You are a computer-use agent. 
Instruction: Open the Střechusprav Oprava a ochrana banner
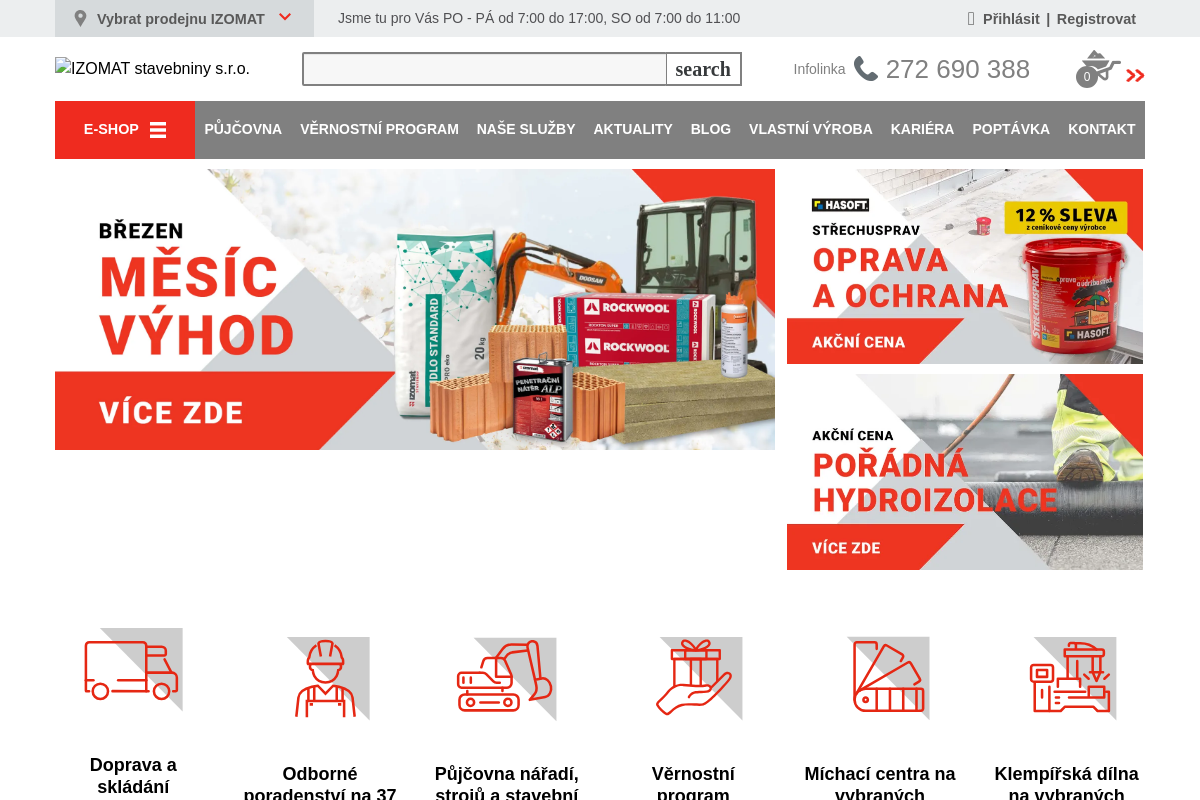coord(965,266)
